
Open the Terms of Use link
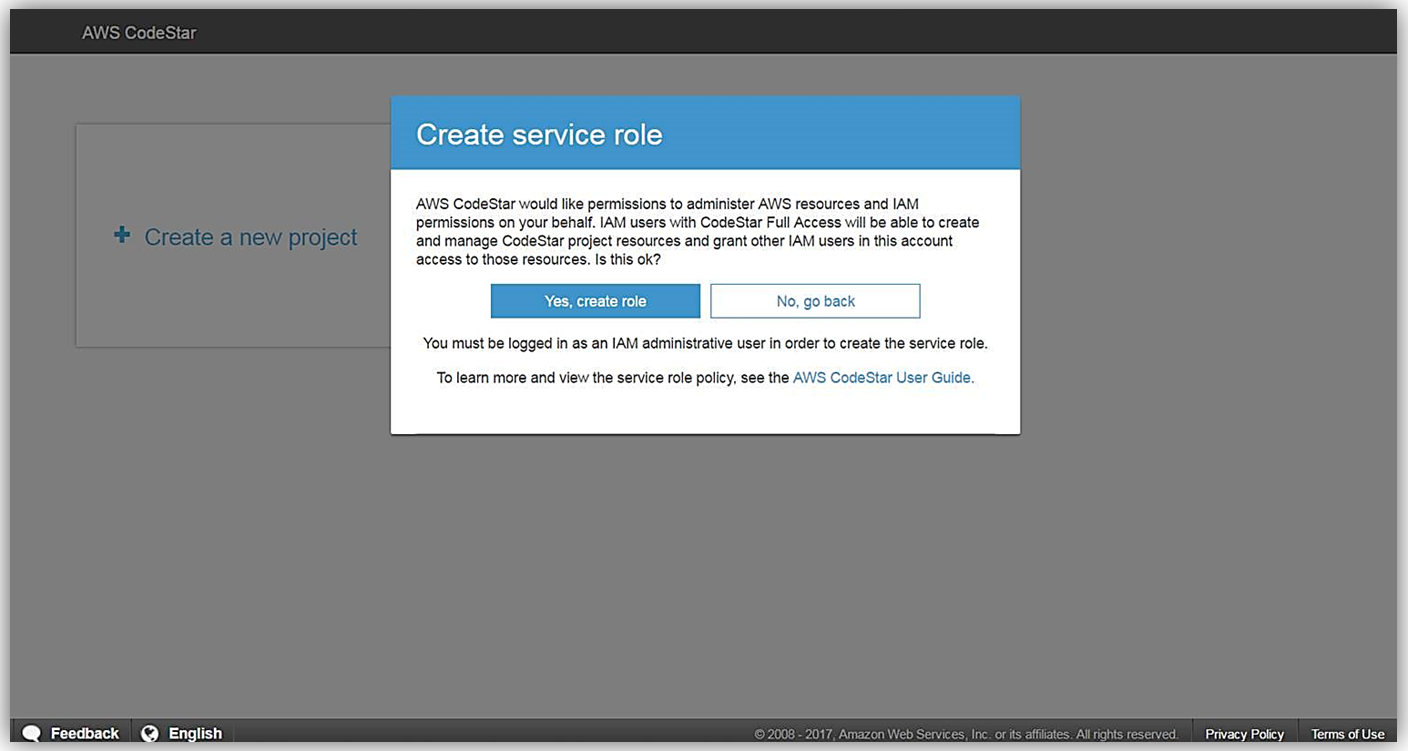1347,734
